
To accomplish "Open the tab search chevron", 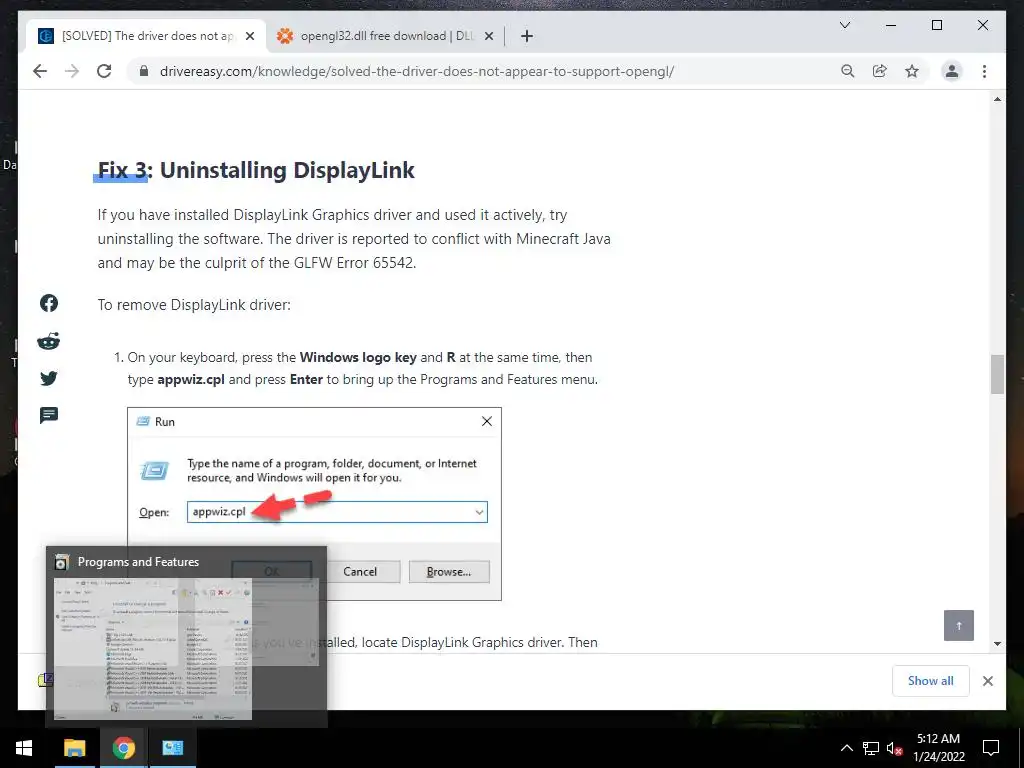I will pyautogui.click(x=844, y=25).
